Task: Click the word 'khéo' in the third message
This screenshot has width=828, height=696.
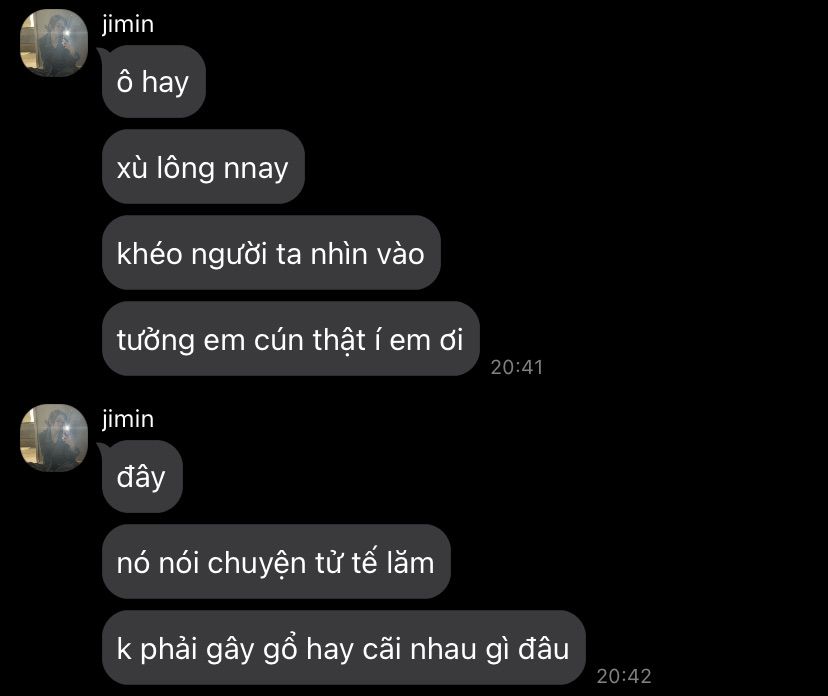Action: pos(149,253)
